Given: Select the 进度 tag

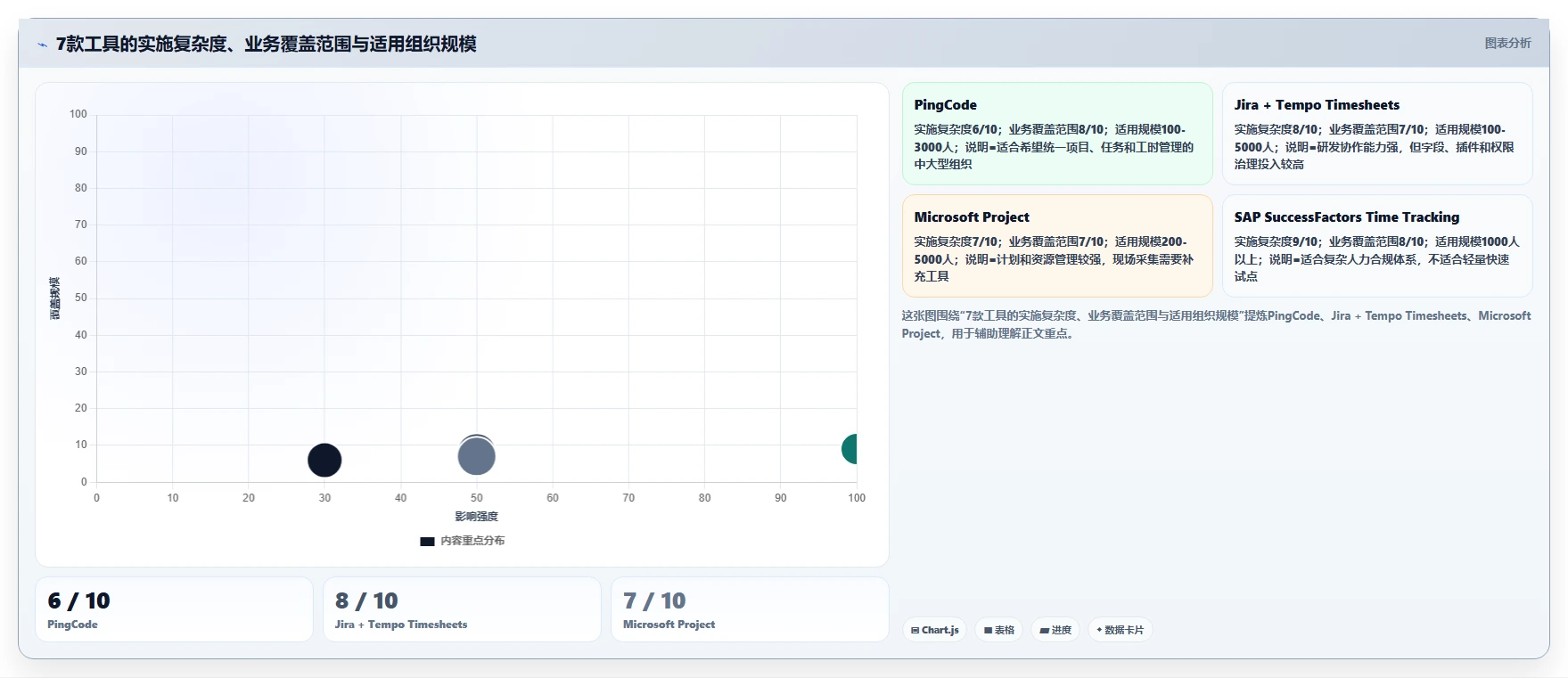Looking at the screenshot, I should tap(1055, 630).
